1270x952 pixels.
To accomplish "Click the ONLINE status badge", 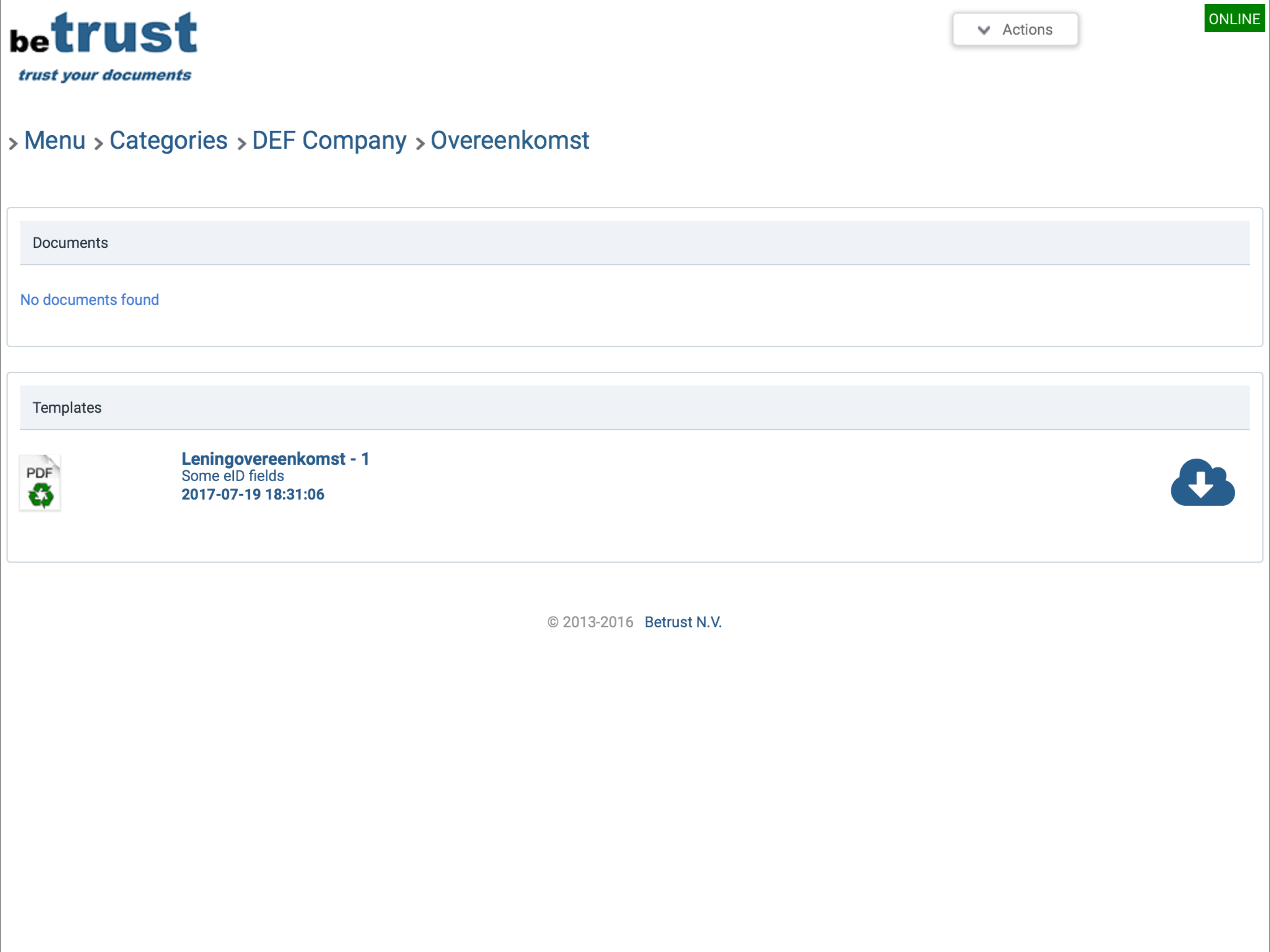I will 1233,19.
